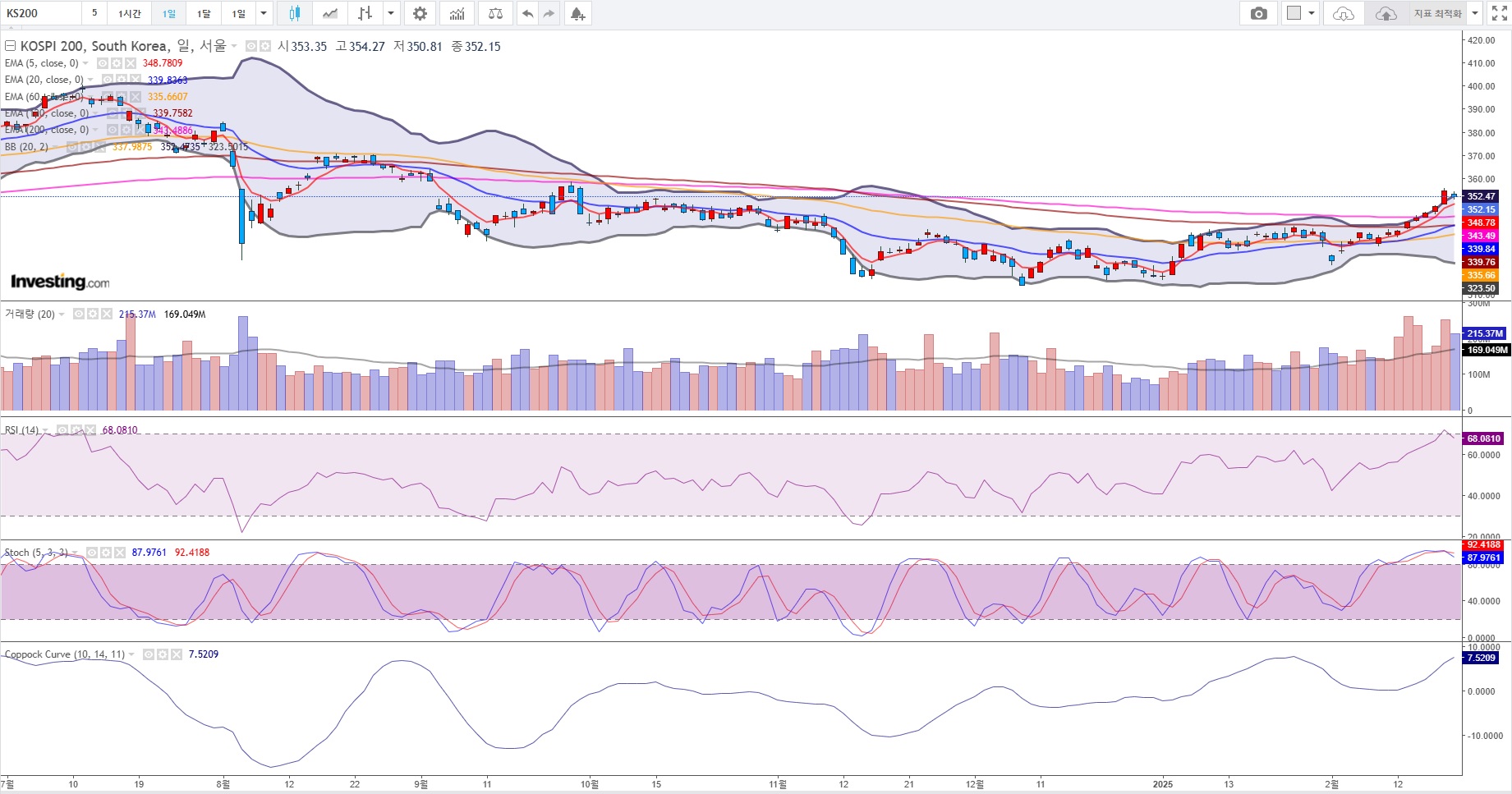The image size is (1512, 794).
Task: Click the 지표 최적화 button
Action: coord(1437,13)
